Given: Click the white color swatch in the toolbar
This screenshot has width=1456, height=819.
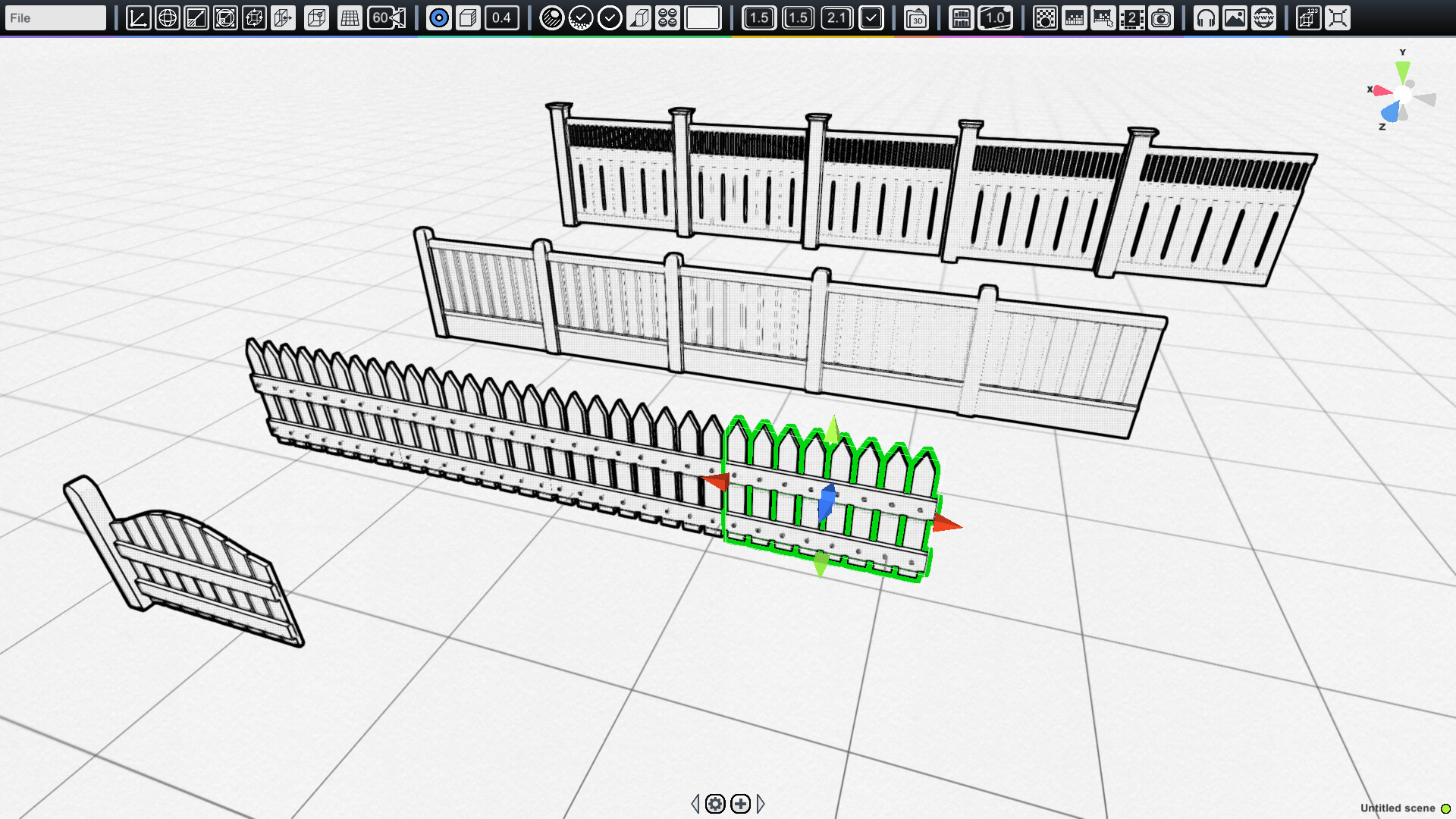Looking at the screenshot, I should [703, 17].
